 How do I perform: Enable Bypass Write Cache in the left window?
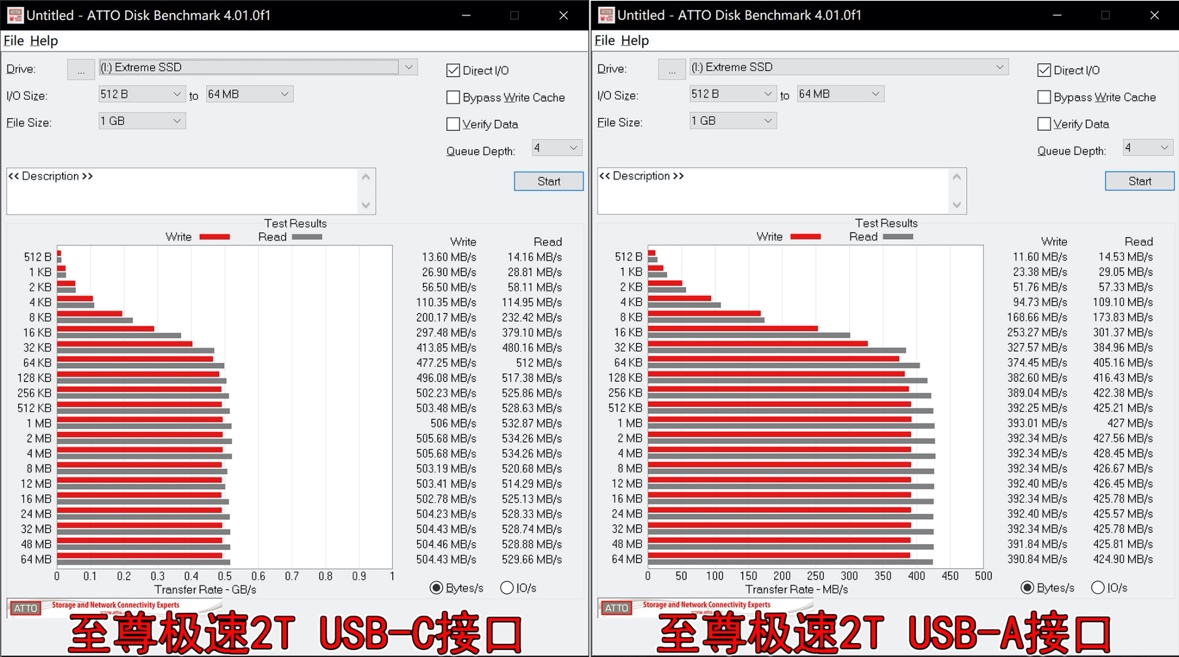click(x=453, y=97)
